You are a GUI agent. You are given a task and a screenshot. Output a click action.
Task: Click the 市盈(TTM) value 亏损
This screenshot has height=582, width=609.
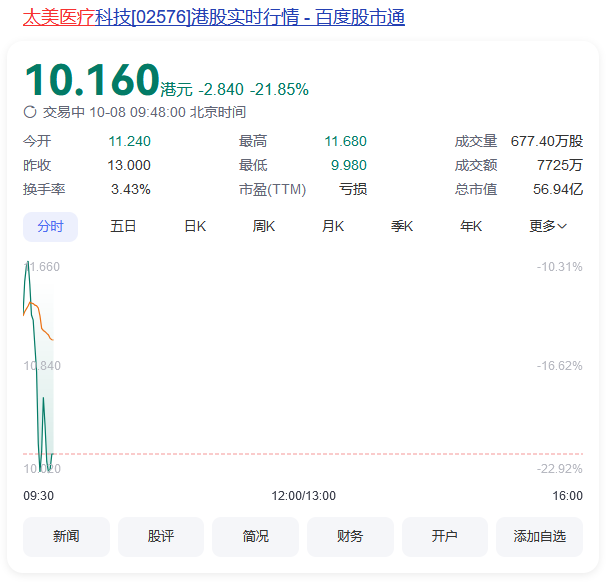353,190
